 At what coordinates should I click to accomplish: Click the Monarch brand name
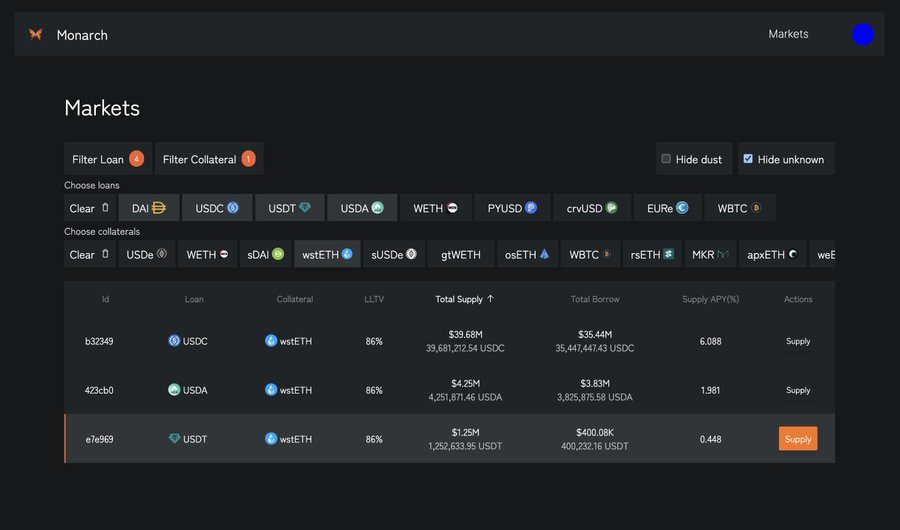coord(82,35)
